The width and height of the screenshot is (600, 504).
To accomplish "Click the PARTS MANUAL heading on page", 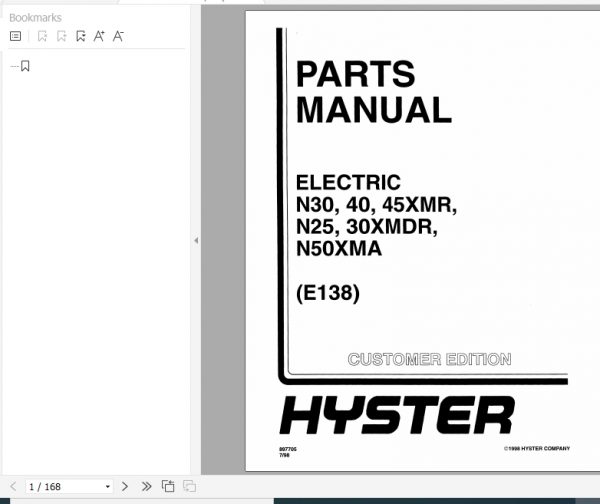I will coord(374,92).
